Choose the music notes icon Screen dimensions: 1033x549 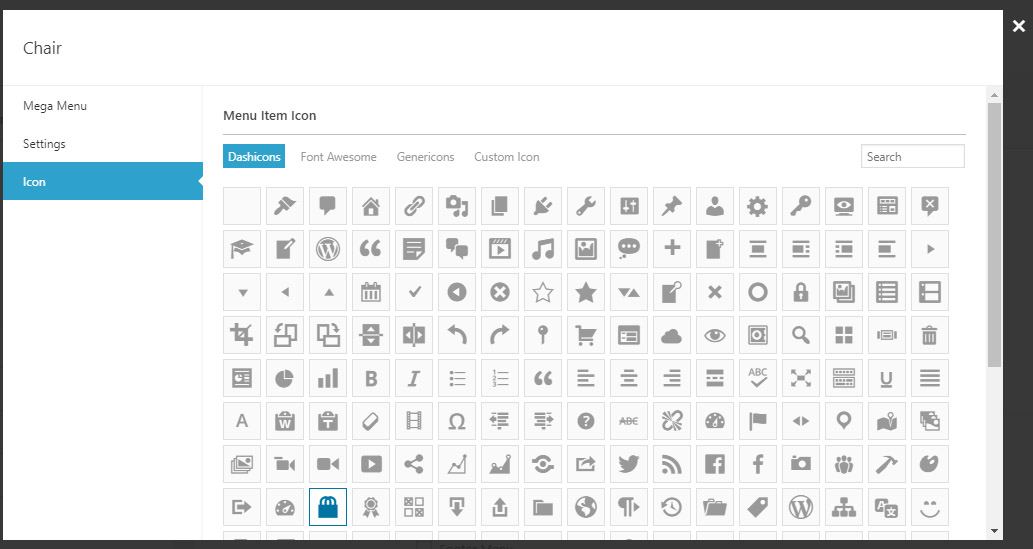click(x=543, y=249)
